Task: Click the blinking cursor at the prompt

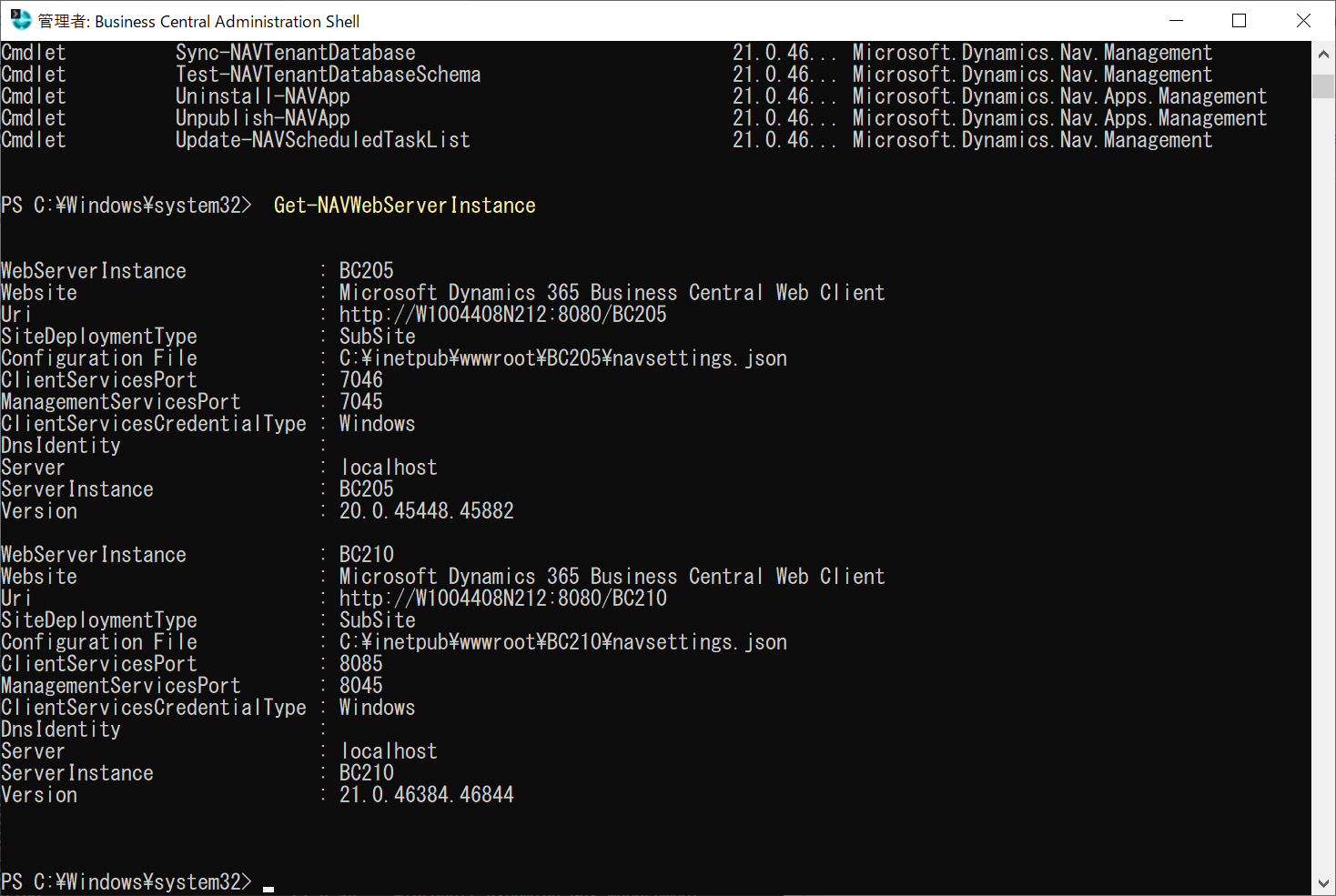Action: point(268,884)
